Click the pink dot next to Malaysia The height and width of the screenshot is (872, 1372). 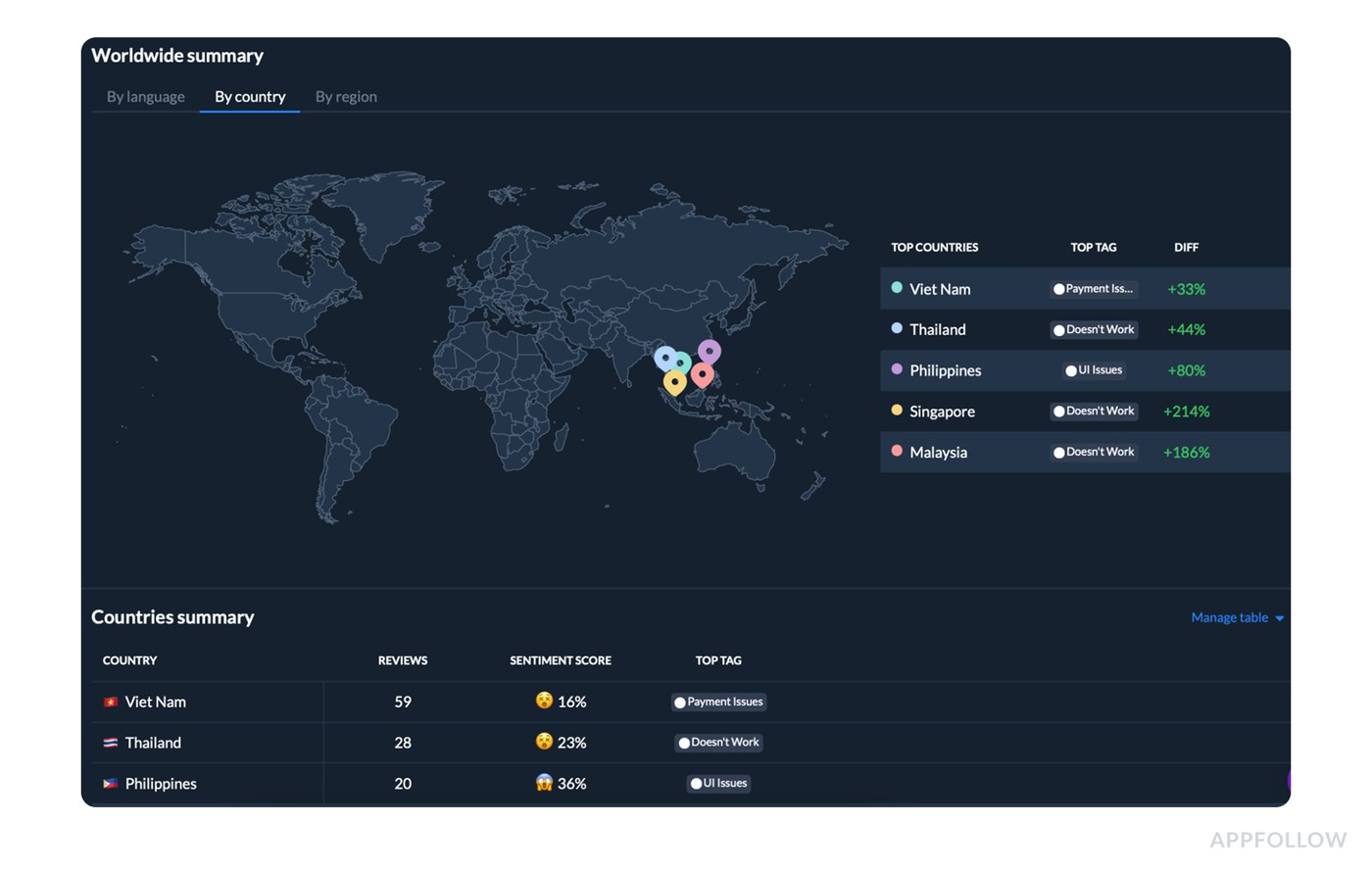click(x=897, y=451)
